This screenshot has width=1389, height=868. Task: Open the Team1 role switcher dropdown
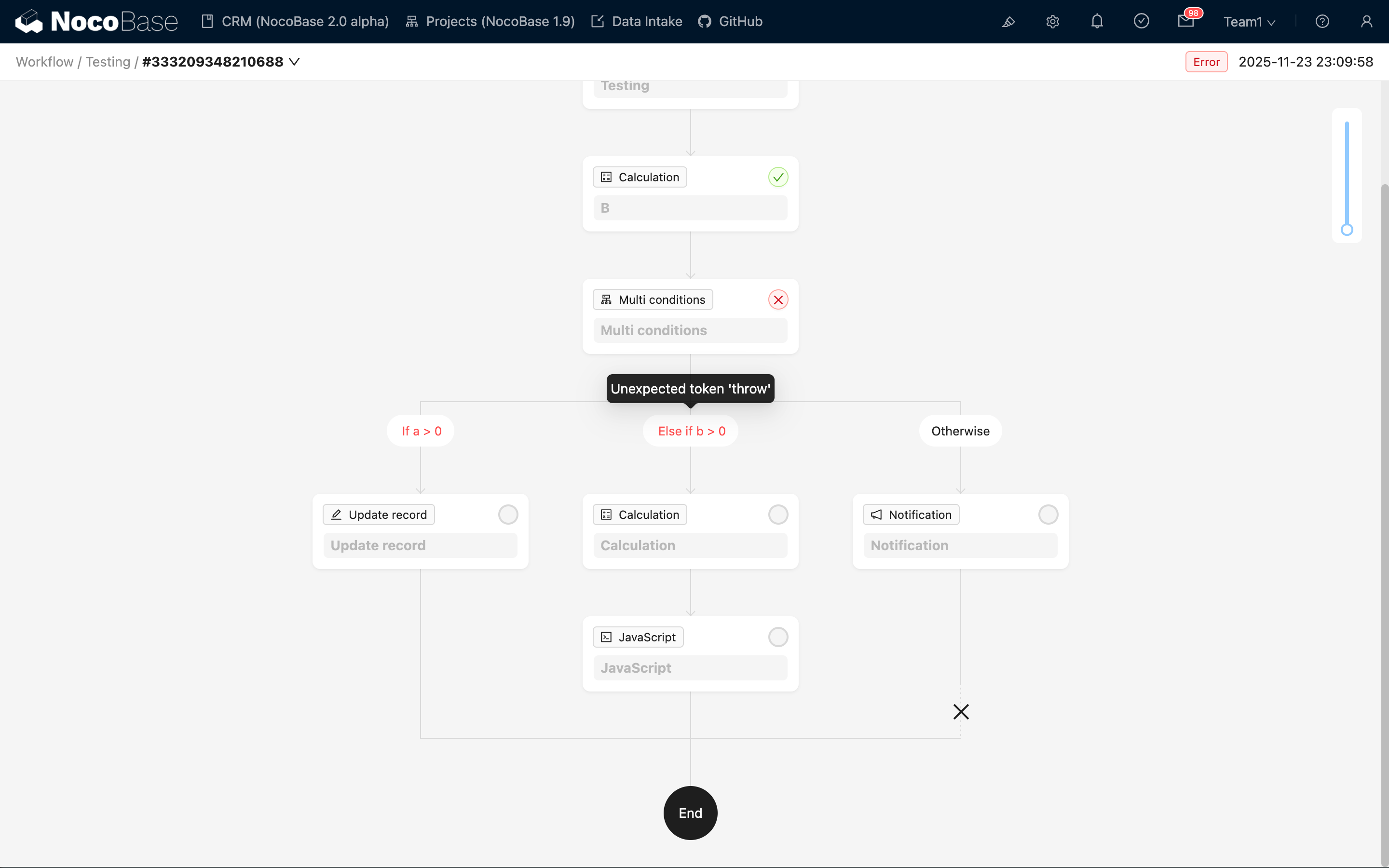(x=1249, y=22)
